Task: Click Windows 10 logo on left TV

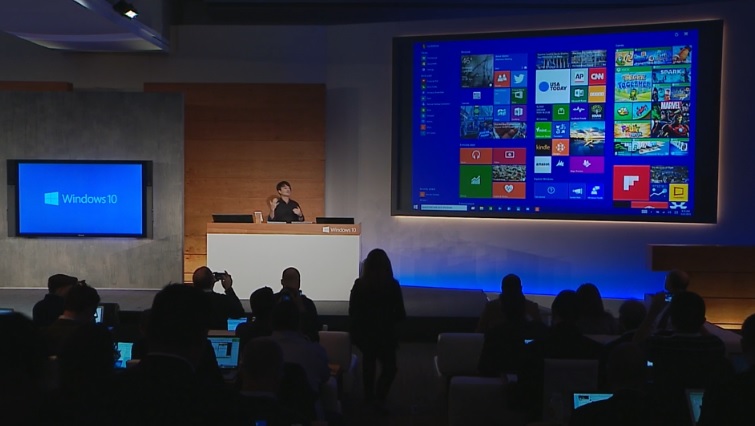Action: 81,198
